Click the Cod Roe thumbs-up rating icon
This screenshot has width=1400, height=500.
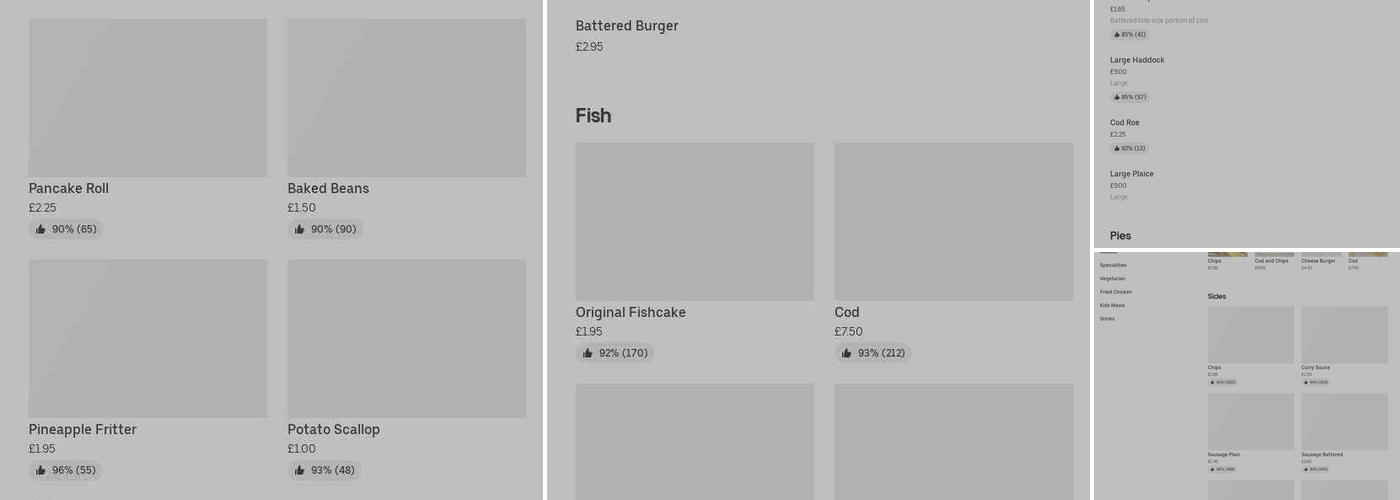click(x=1117, y=149)
